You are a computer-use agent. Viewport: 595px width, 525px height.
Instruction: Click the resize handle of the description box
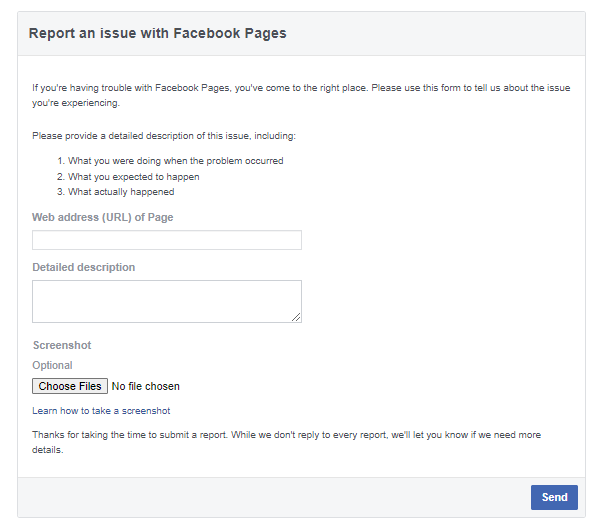click(x=296, y=317)
